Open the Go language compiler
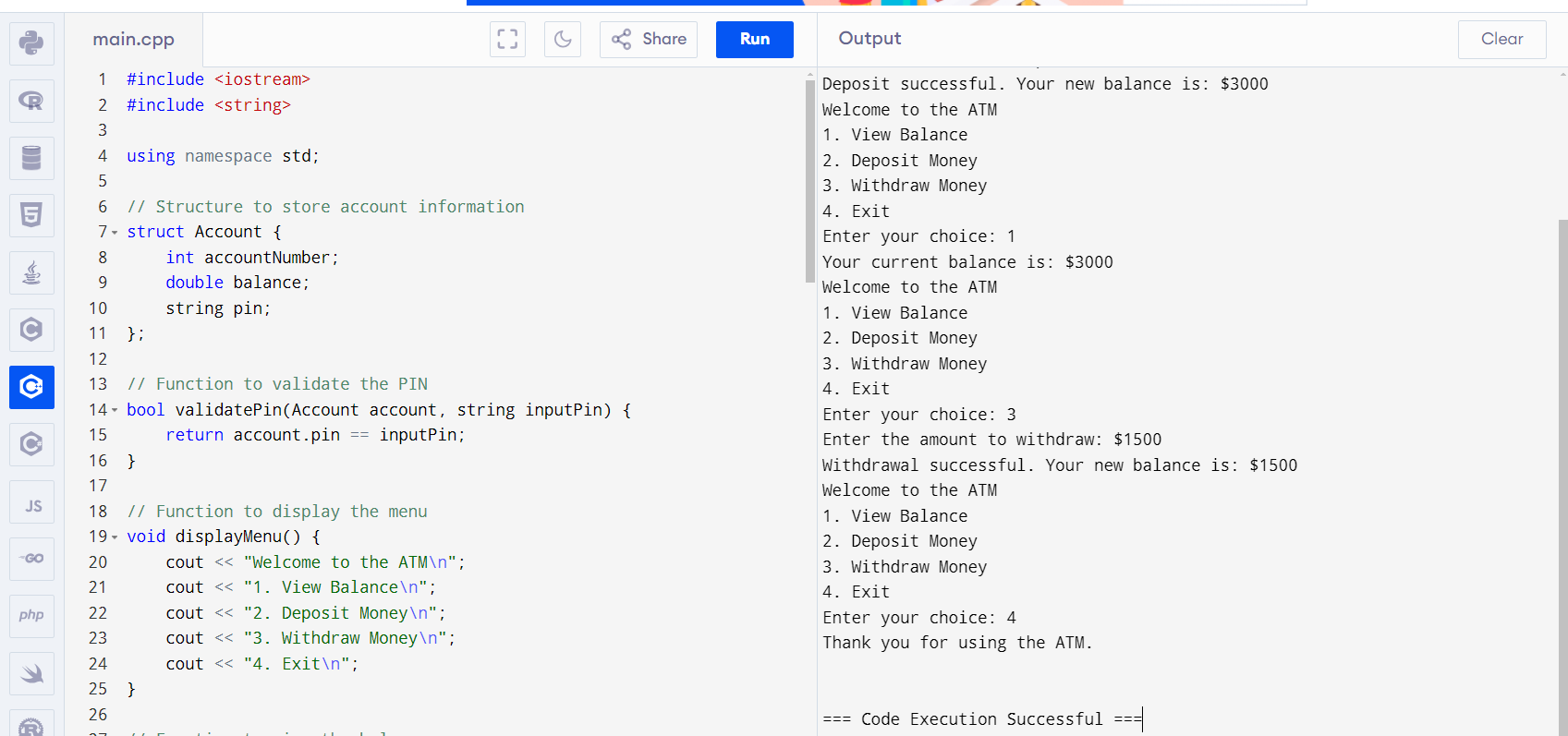 click(x=31, y=559)
